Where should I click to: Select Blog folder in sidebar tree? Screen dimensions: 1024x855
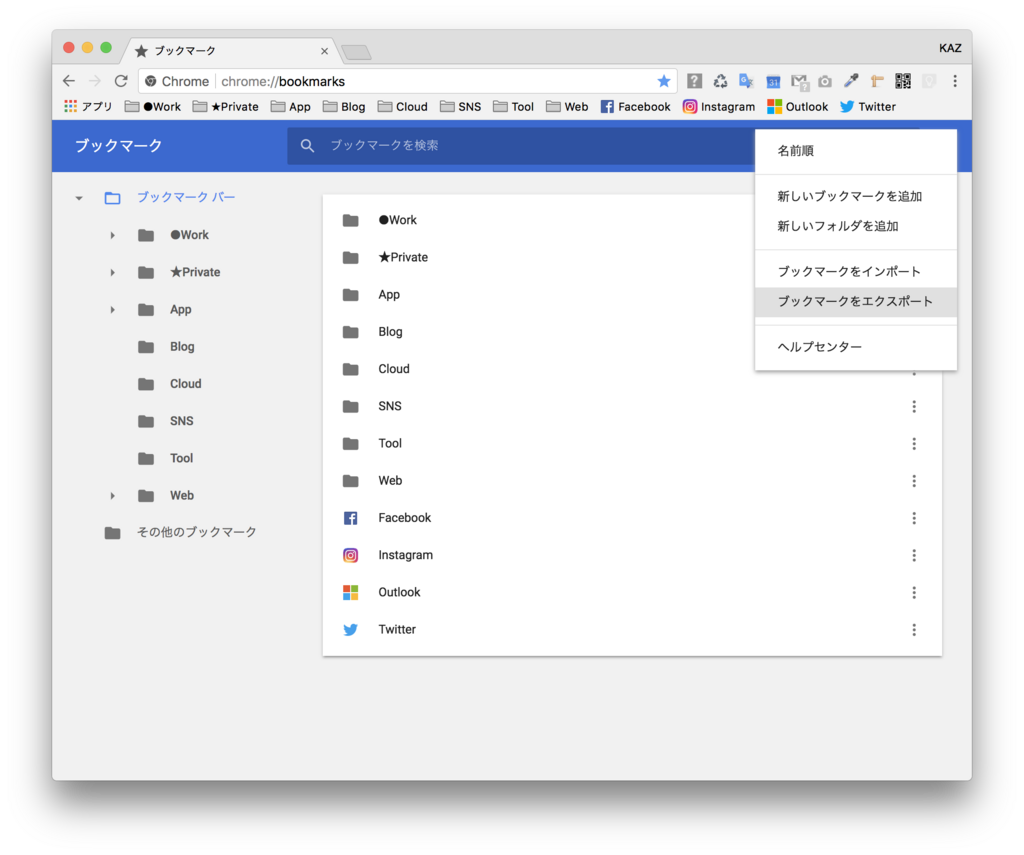click(167, 347)
